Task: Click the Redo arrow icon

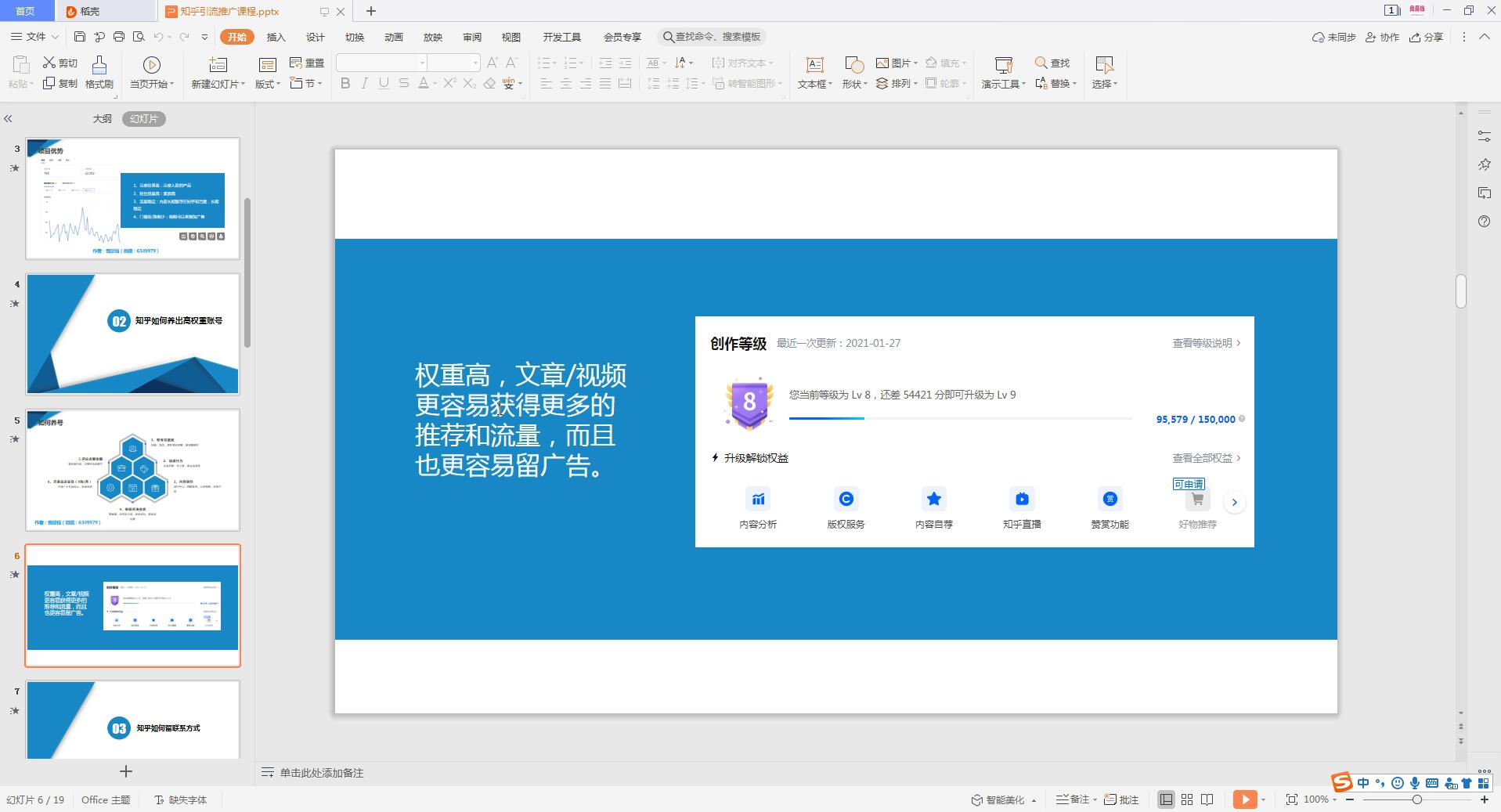Action: [185, 37]
